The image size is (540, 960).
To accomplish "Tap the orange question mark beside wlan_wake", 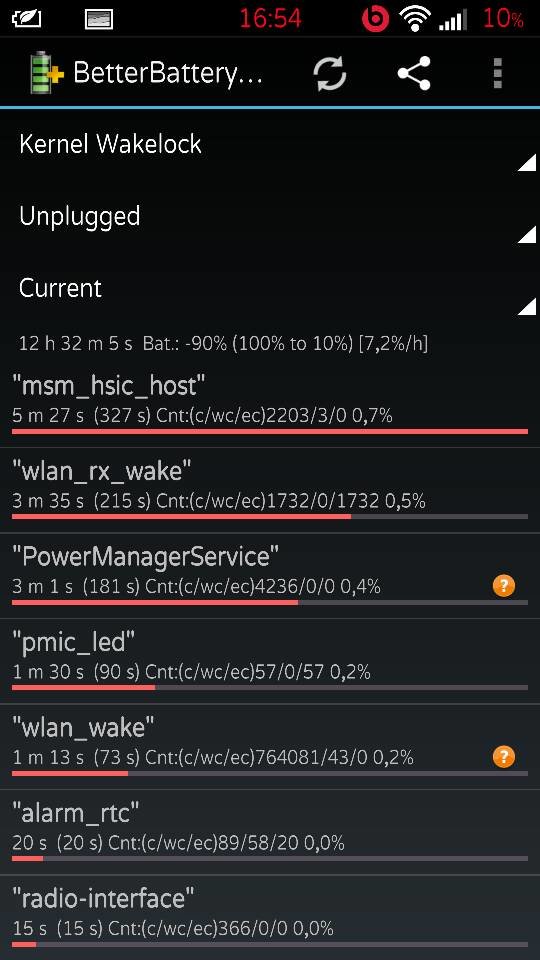I will pos(504,757).
